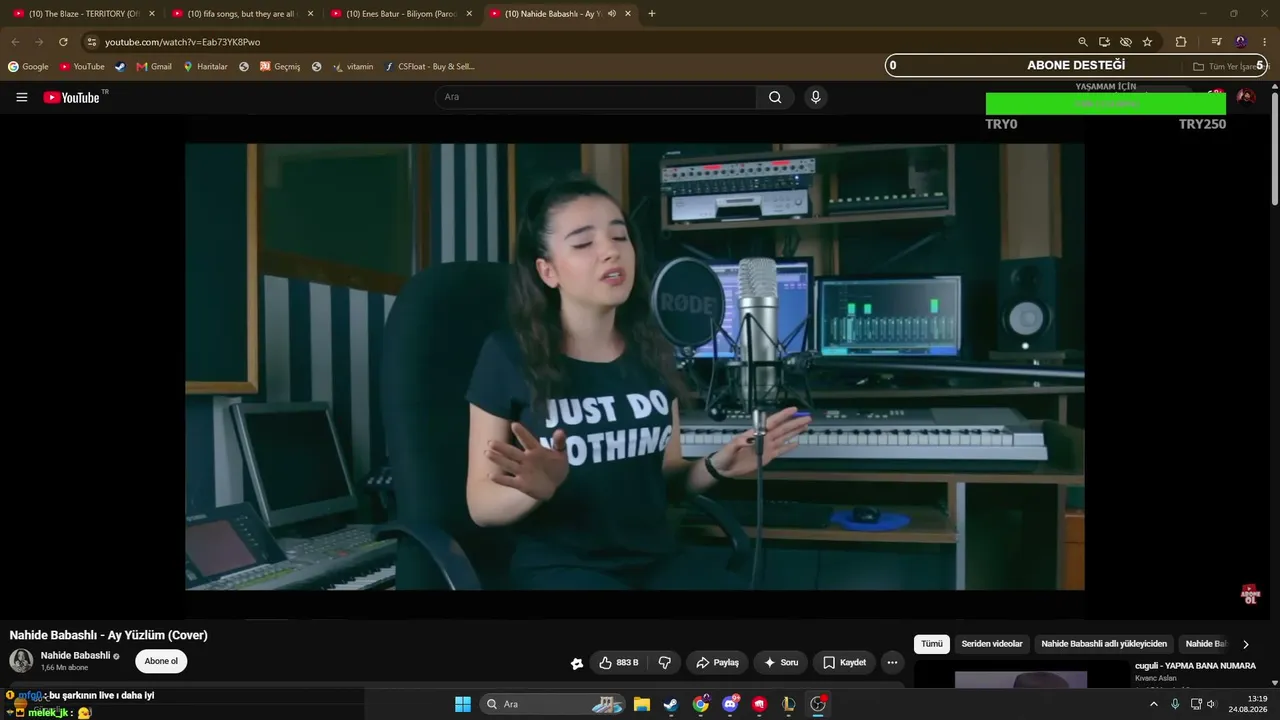Bookmark this page with the star

1147,42
